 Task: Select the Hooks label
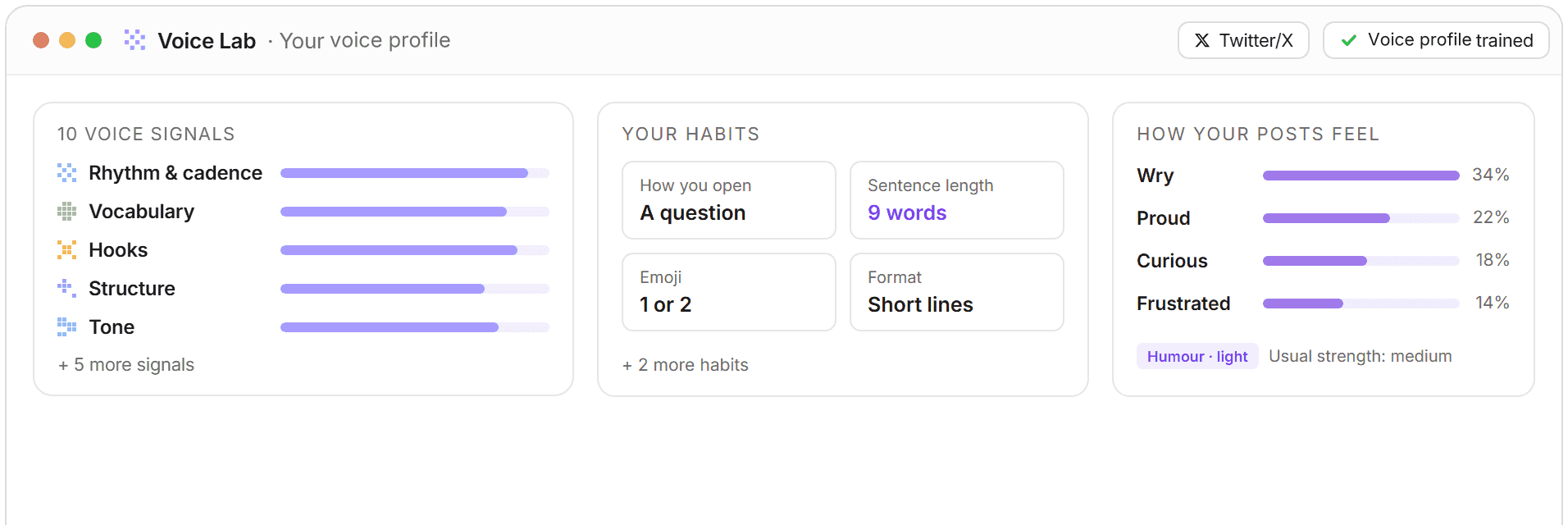pos(118,250)
